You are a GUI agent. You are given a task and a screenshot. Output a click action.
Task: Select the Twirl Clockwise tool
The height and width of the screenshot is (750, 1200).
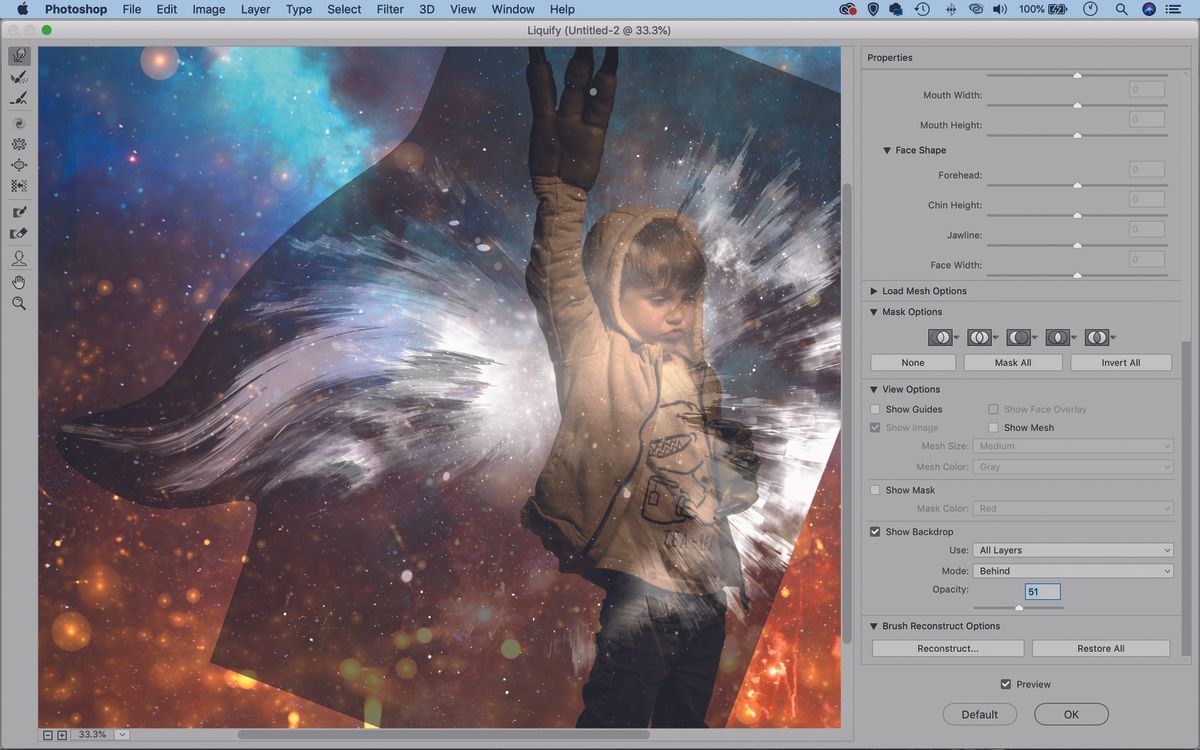tap(19, 122)
